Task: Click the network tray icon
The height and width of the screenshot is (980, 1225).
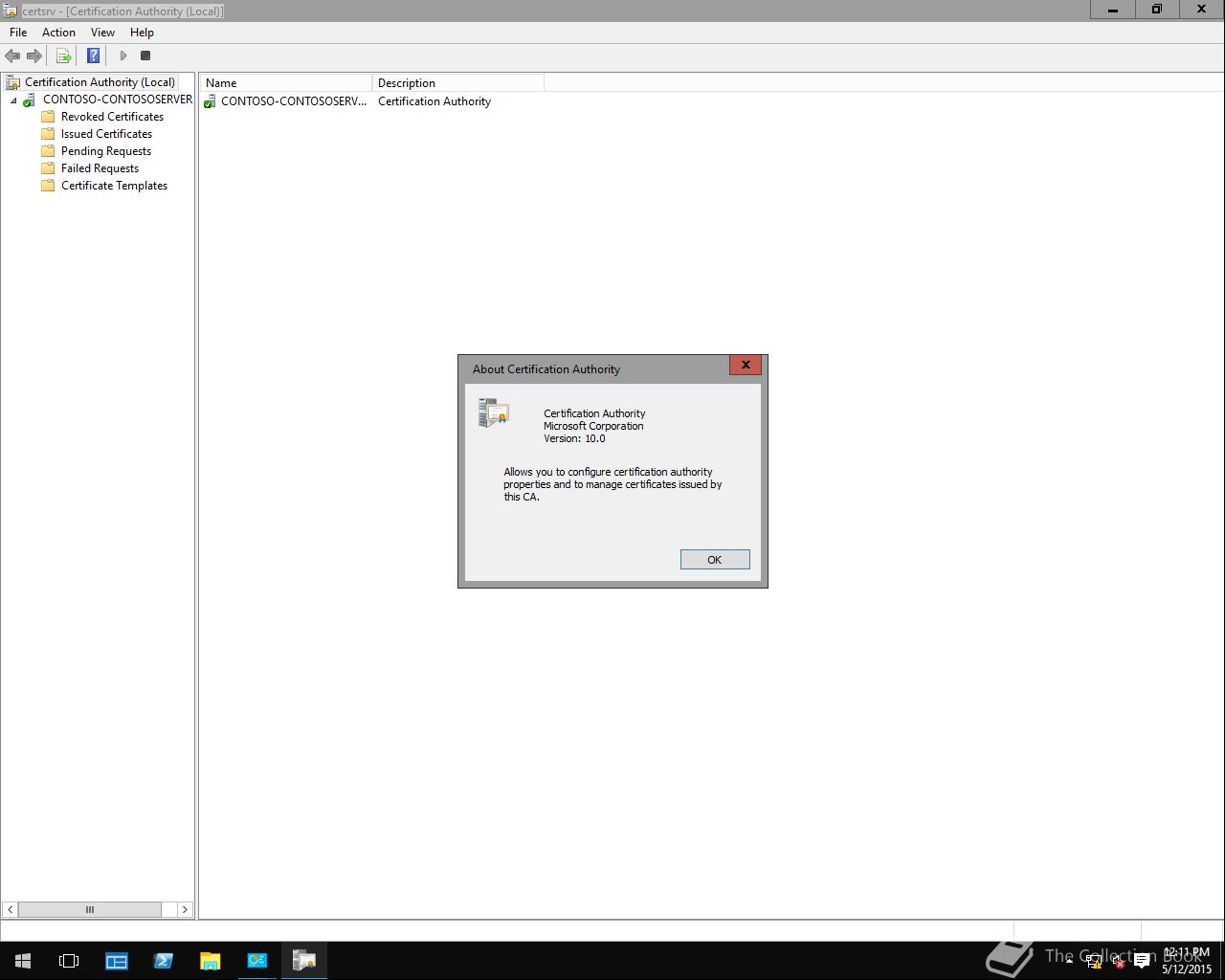Action: (x=1094, y=962)
